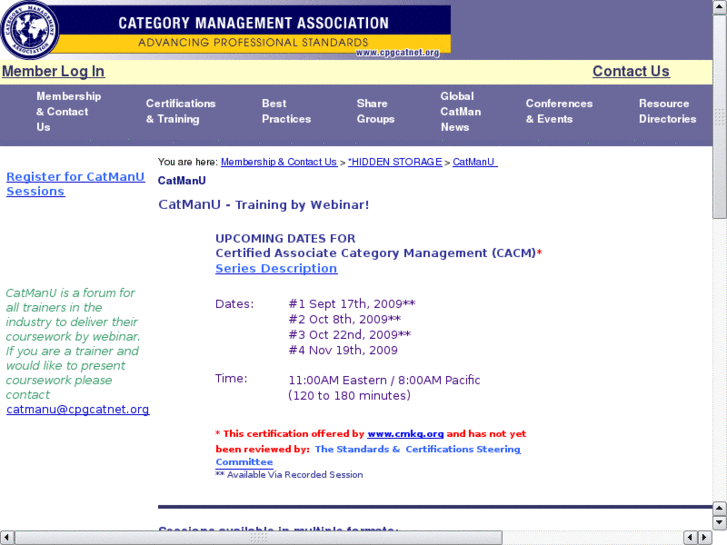Open Best Practices menu
The height and width of the screenshot is (545, 727).
click(286, 111)
